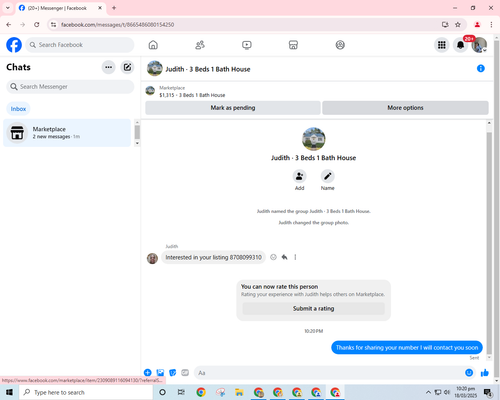The height and width of the screenshot is (400, 500).
Task: Click the message text field Aa
Action: click(x=328, y=373)
